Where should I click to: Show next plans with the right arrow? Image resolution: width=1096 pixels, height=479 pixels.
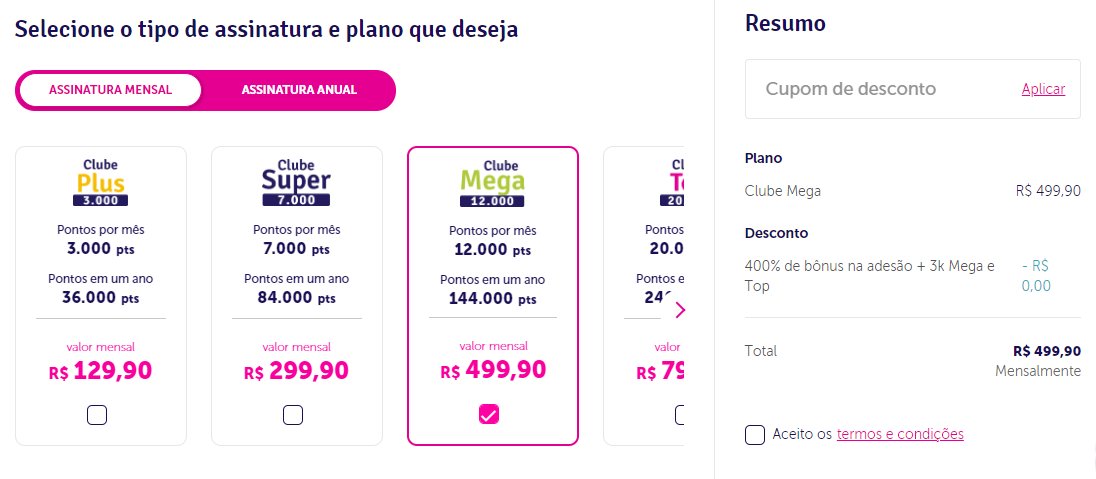(x=680, y=310)
